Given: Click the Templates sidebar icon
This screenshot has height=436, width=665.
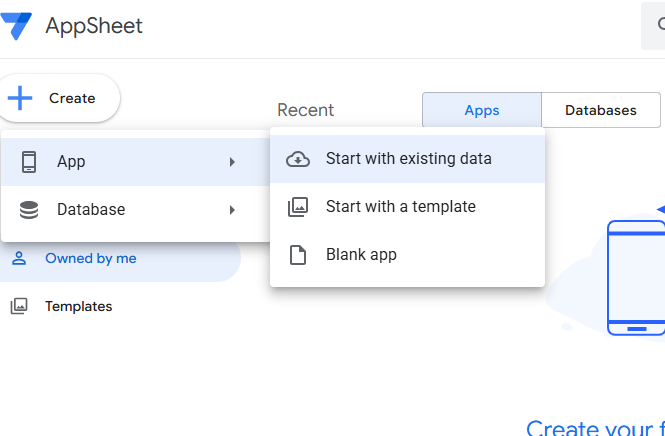Looking at the screenshot, I should (x=19, y=306).
